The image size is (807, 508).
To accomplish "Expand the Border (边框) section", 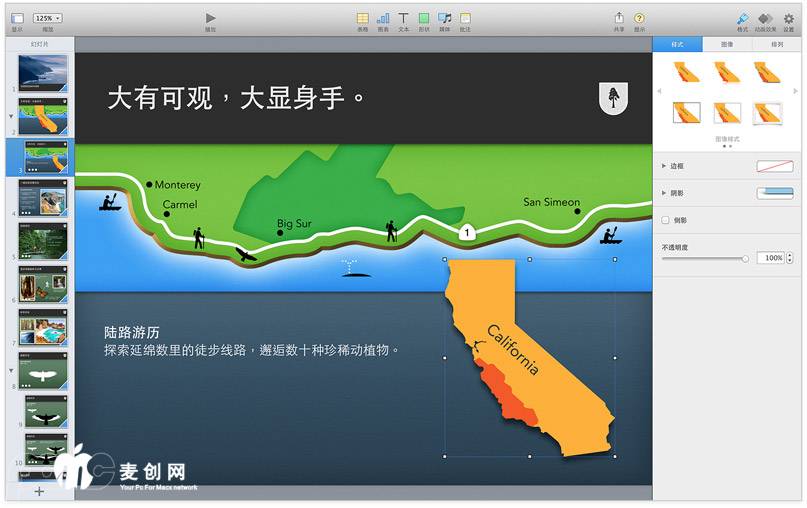I will [664, 166].
